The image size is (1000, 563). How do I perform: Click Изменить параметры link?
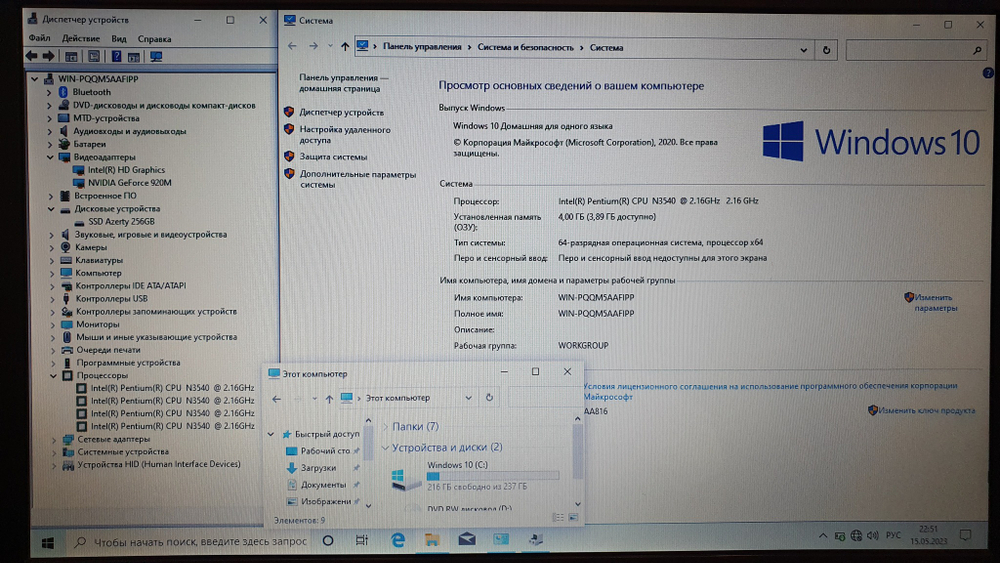coord(936,302)
